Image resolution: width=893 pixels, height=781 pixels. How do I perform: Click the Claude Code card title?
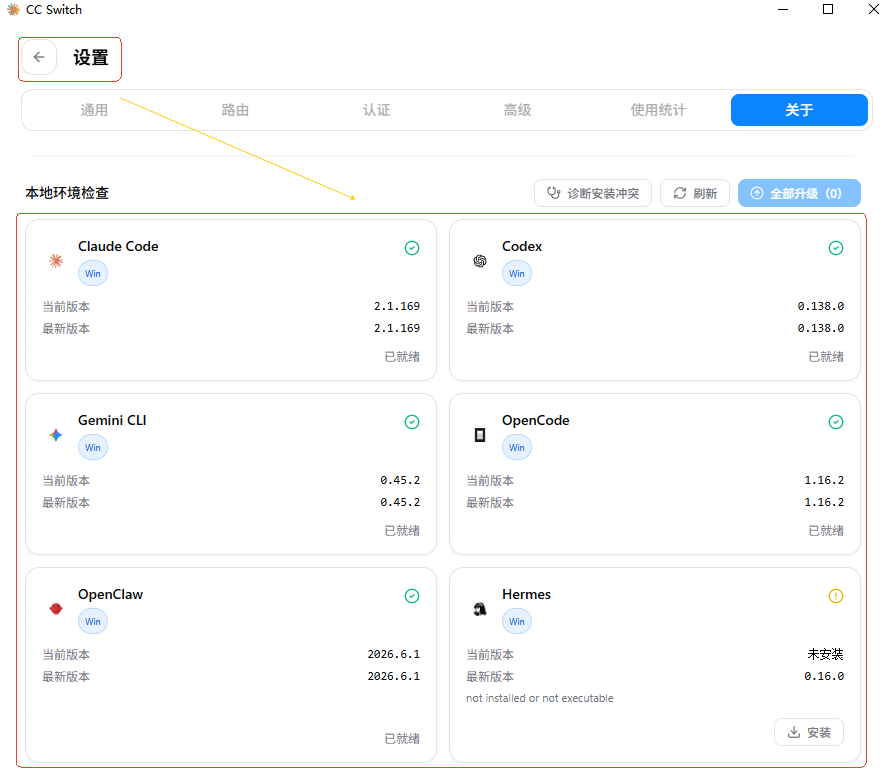tap(118, 246)
